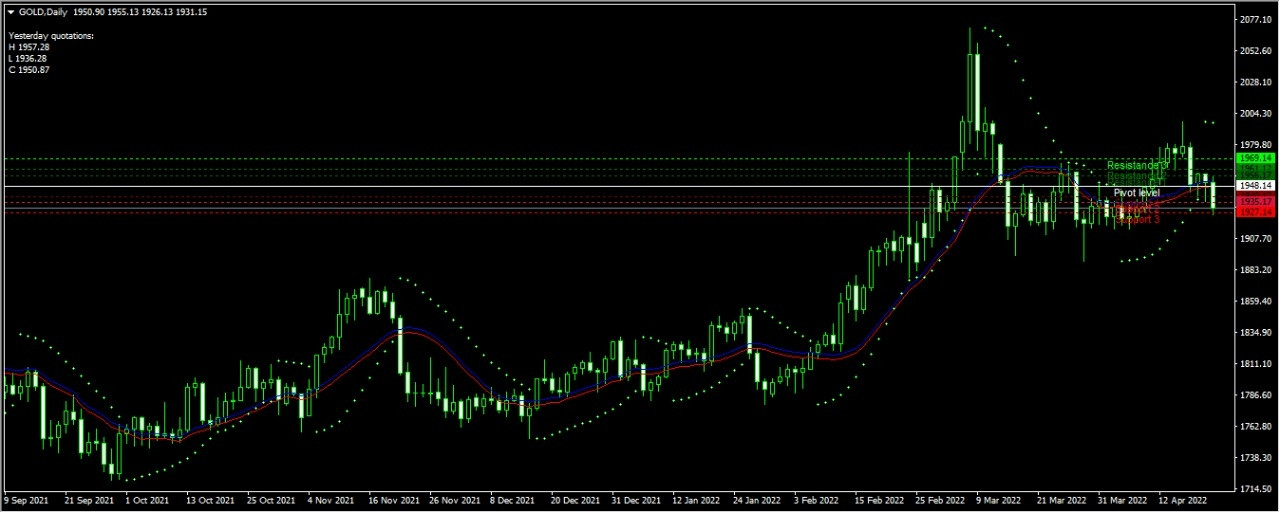Click the Pivot level label
1280x513 pixels.
tap(1136, 192)
